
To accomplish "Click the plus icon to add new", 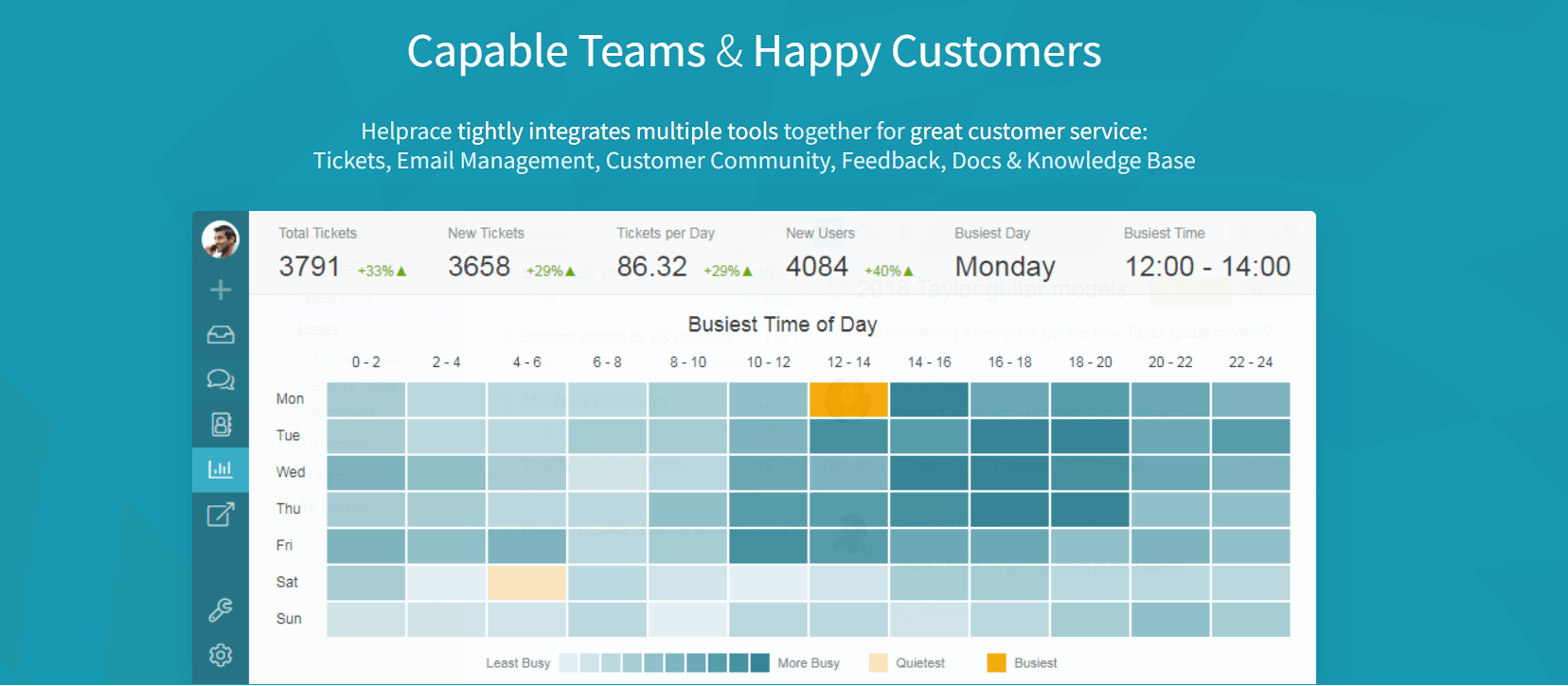I will pyautogui.click(x=221, y=290).
